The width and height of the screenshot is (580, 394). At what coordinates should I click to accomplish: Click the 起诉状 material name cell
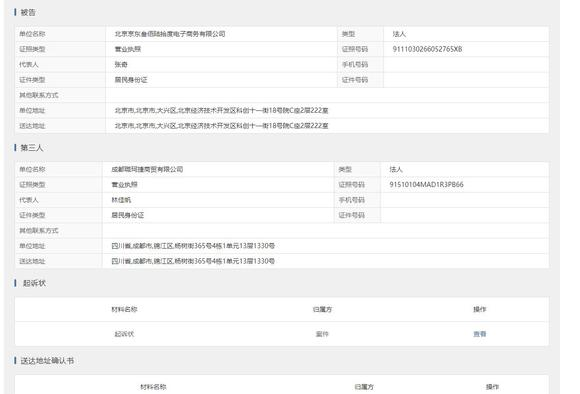(124, 334)
